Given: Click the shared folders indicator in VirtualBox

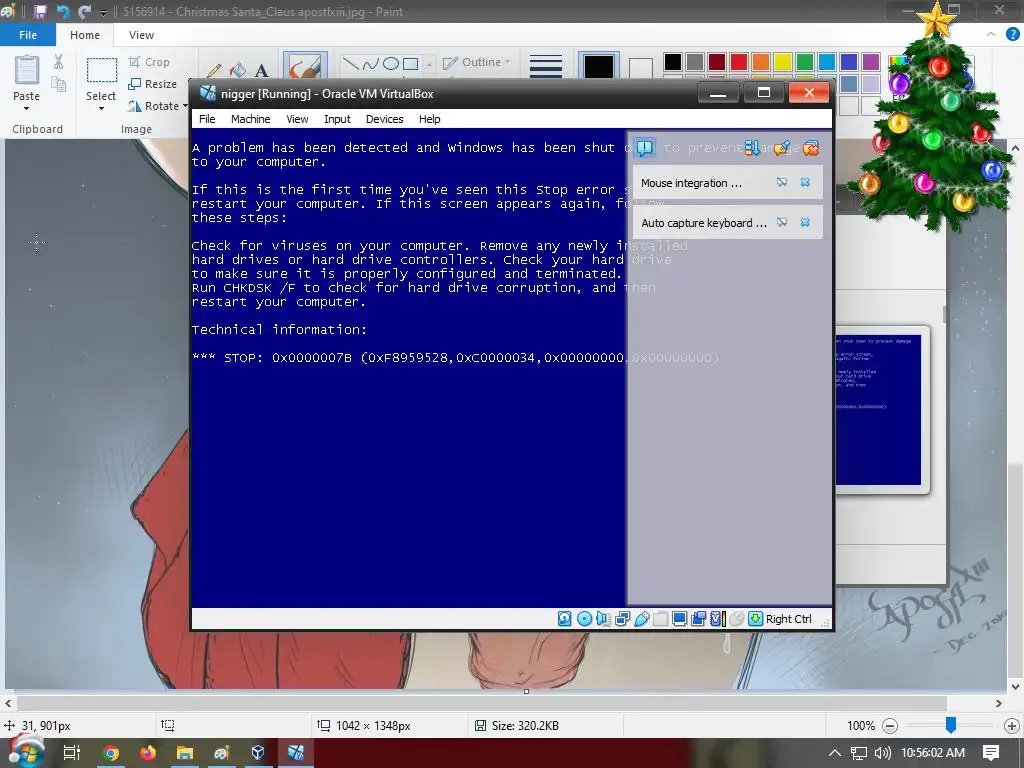Looking at the screenshot, I should [x=660, y=618].
